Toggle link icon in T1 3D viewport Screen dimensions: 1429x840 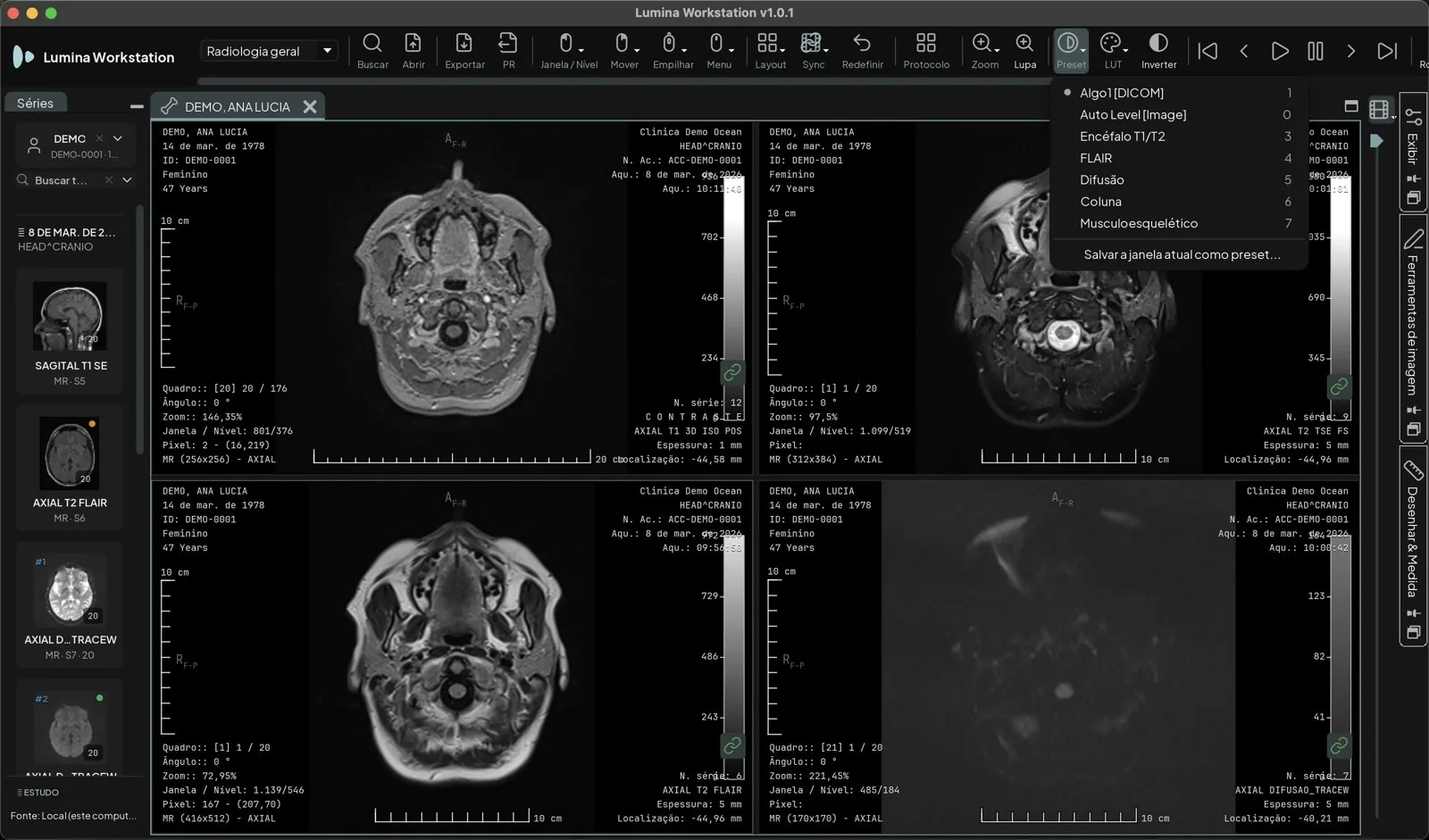(x=732, y=372)
